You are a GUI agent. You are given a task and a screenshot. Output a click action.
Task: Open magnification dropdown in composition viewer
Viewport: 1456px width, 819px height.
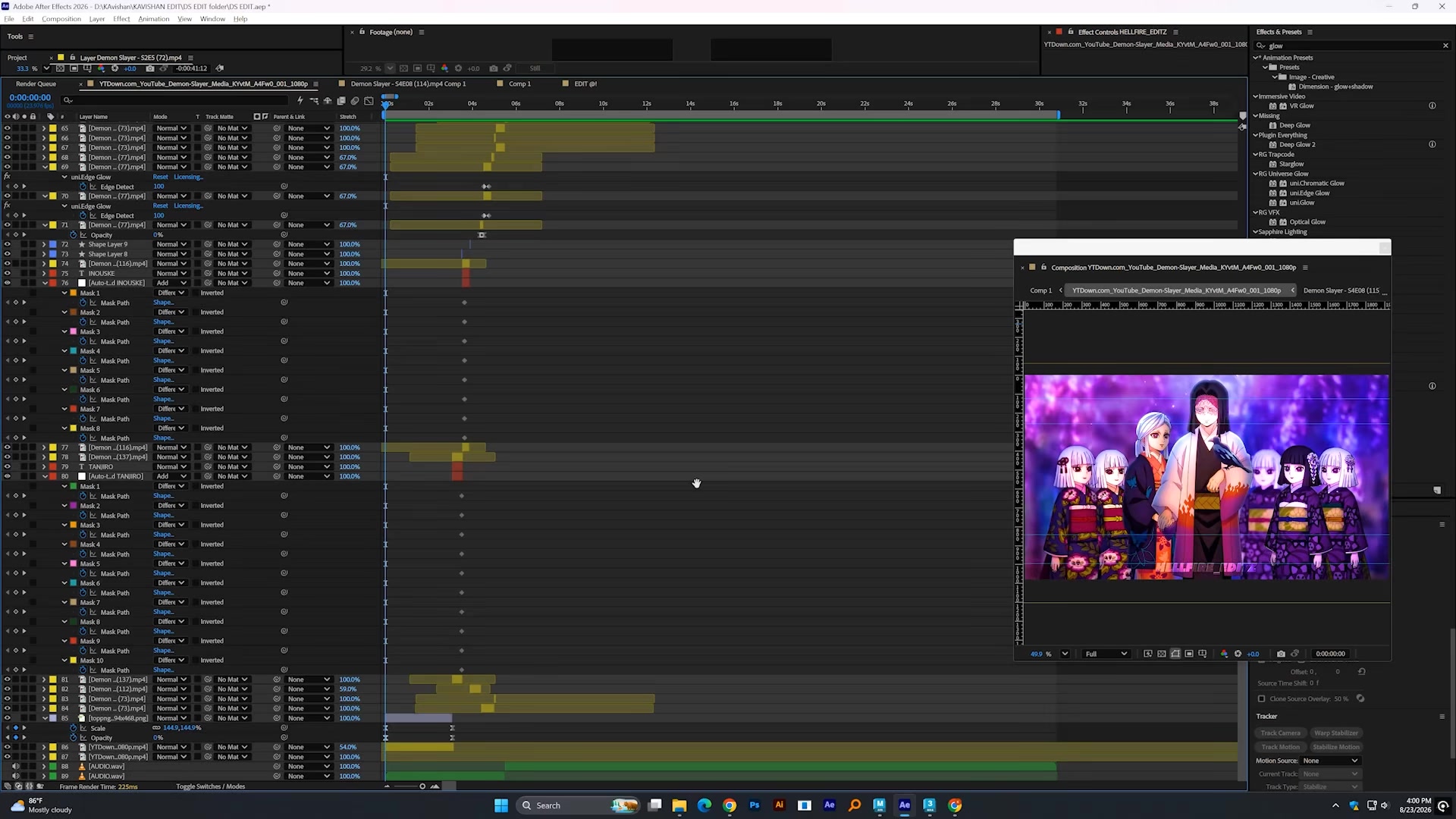(x=1065, y=654)
